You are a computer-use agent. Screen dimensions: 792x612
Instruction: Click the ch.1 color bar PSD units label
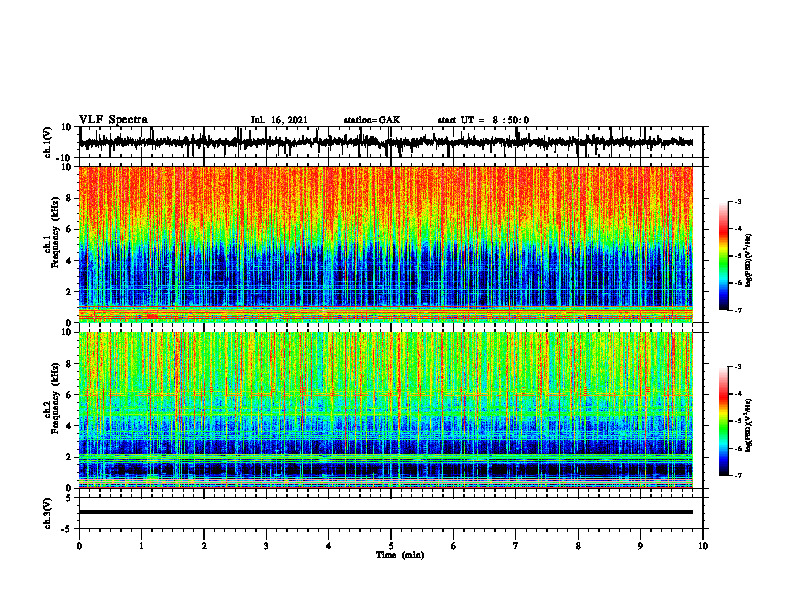[749, 260]
